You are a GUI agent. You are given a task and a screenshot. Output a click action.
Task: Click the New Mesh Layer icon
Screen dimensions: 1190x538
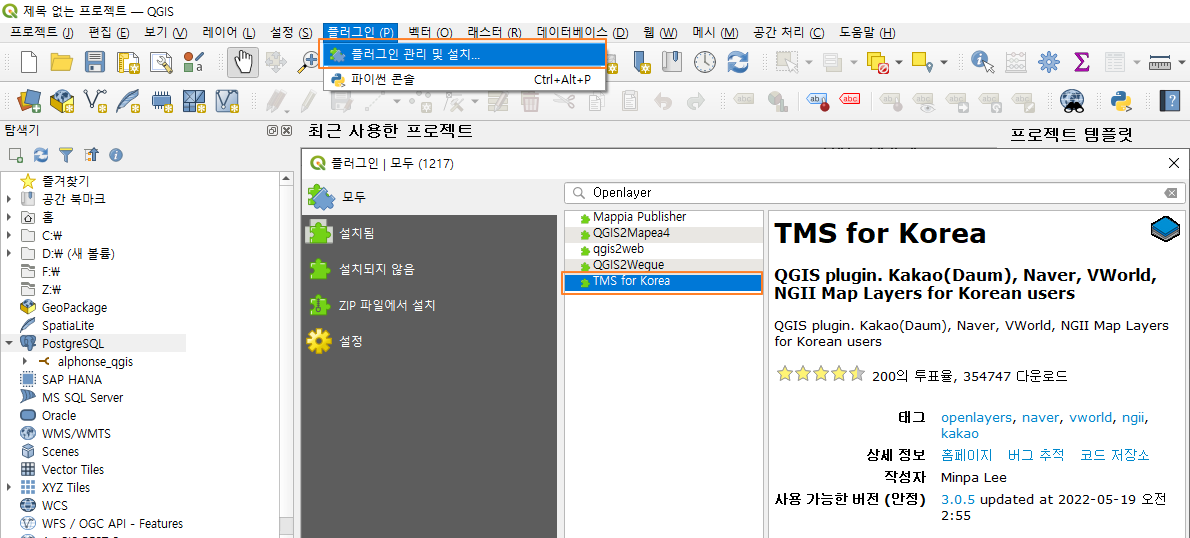pos(194,100)
